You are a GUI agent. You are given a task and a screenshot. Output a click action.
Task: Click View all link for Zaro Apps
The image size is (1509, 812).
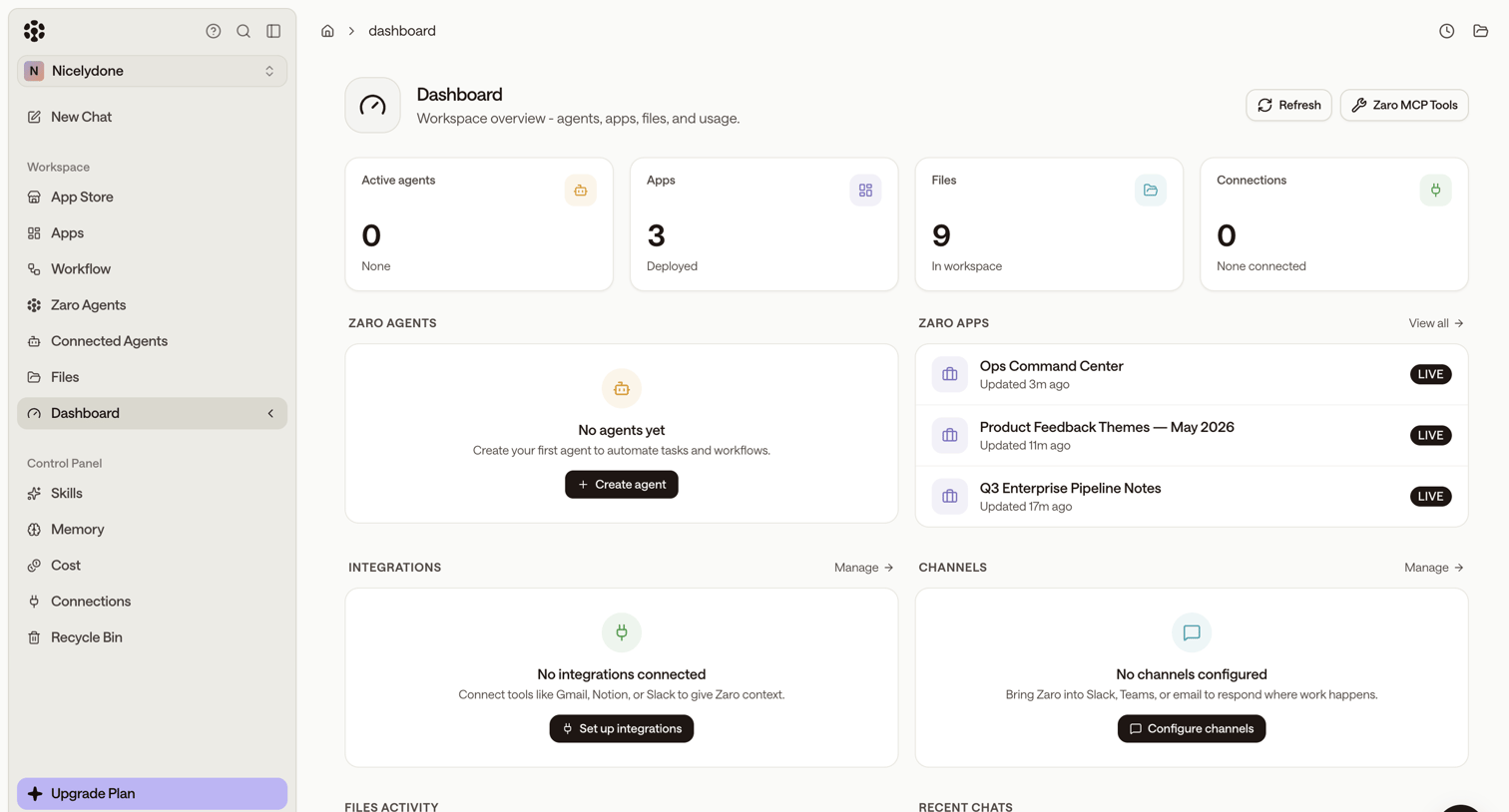(x=1435, y=323)
